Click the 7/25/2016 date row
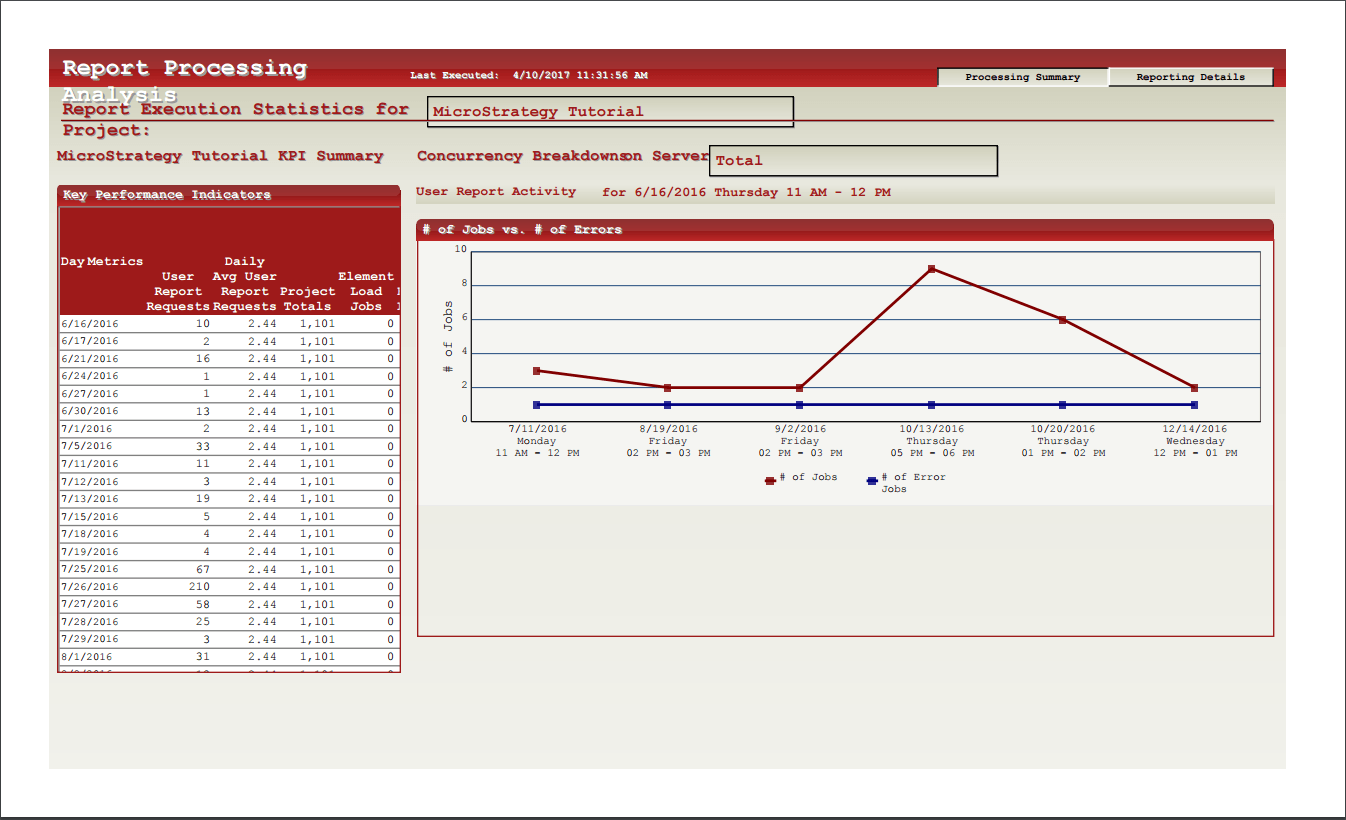Image resolution: width=1346 pixels, height=820 pixels. pos(90,569)
